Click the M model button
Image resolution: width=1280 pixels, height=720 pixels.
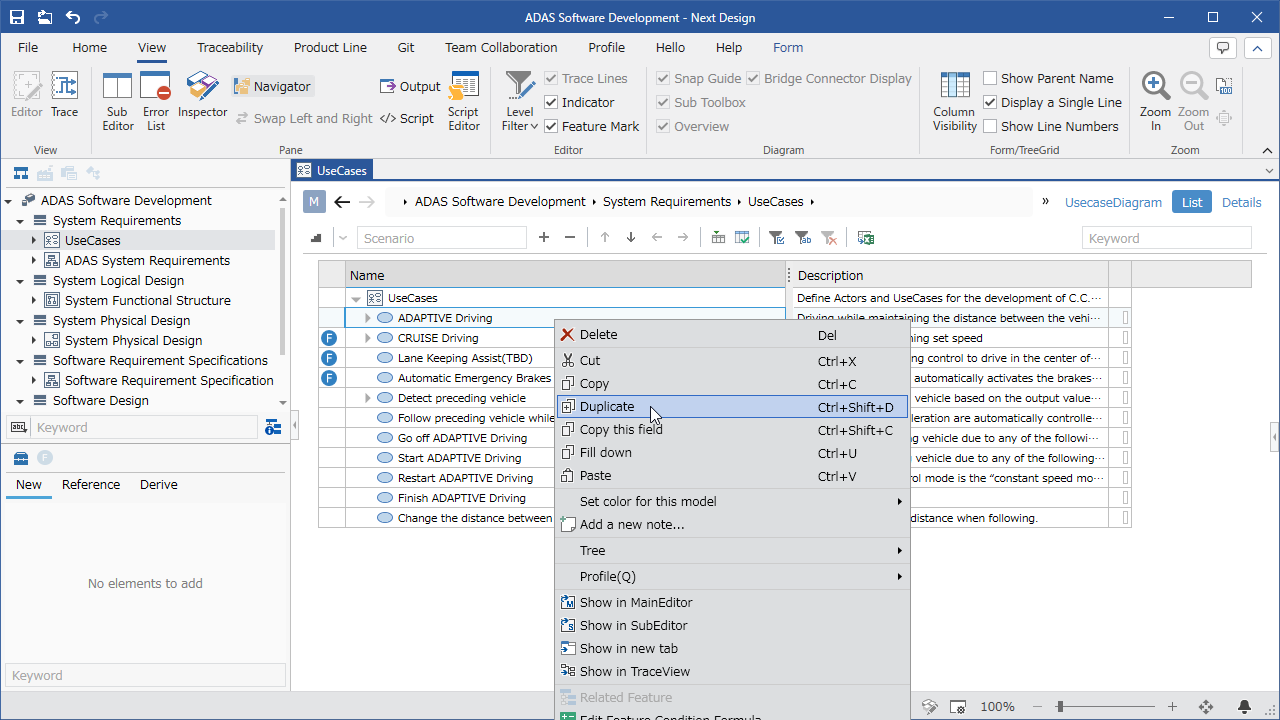coord(314,202)
